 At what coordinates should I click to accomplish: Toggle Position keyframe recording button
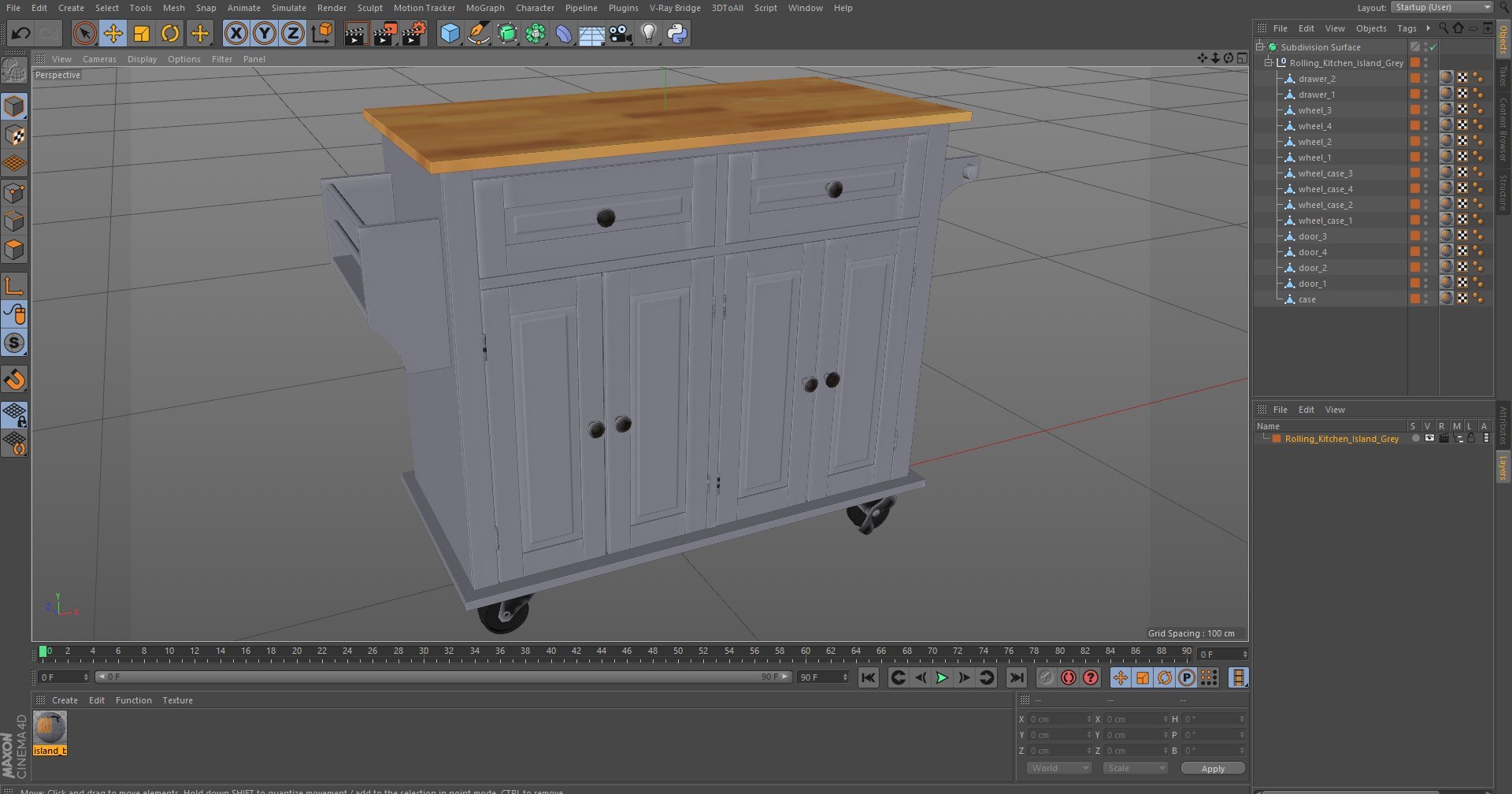point(1120,677)
